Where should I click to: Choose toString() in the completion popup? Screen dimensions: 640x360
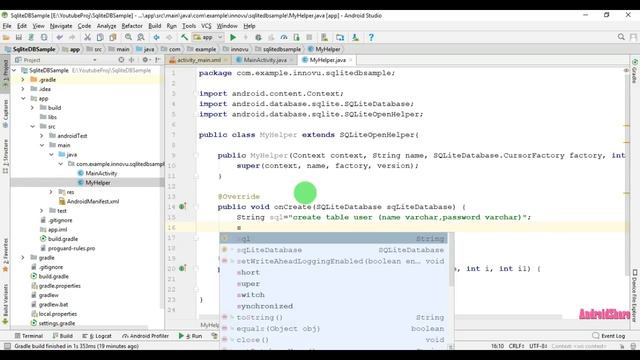(334, 317)
